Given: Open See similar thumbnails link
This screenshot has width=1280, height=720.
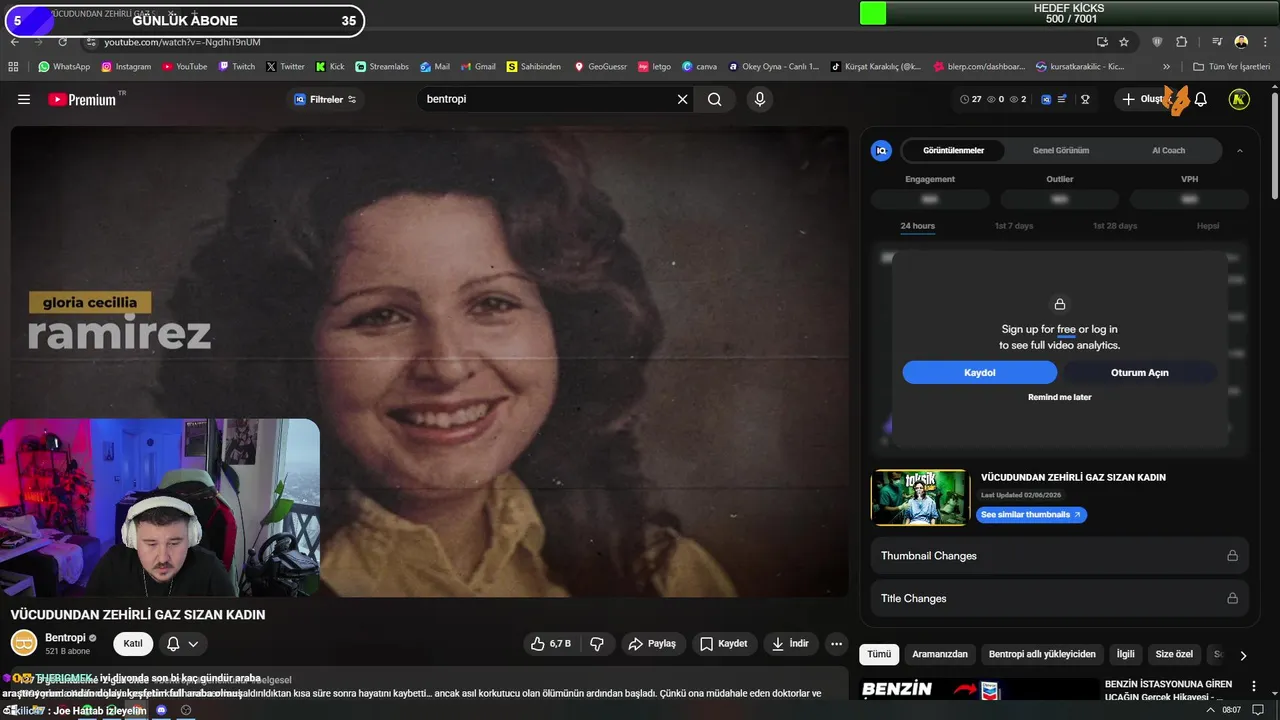Looking at the screenshot, I should click(1031, 514).
